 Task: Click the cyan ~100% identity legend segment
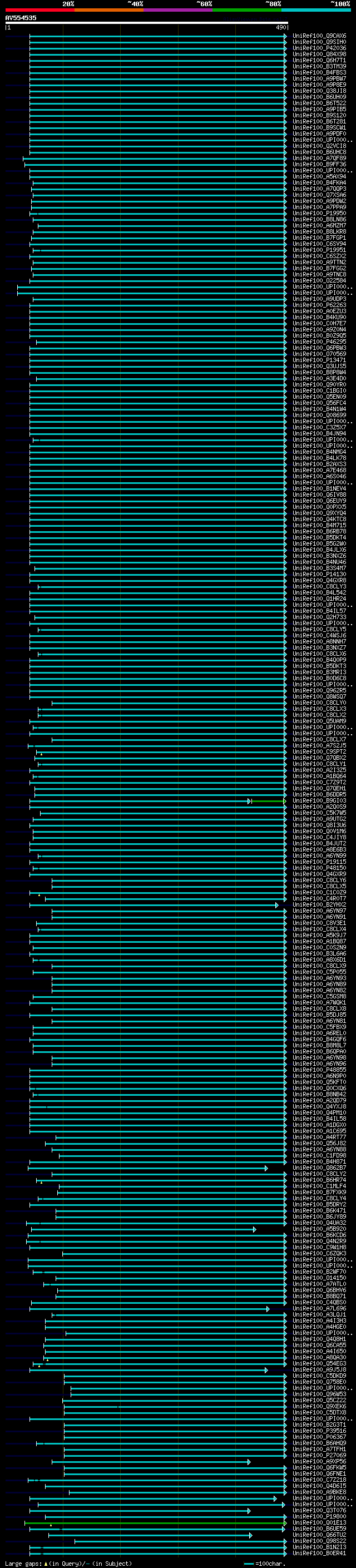coord(316,10)
